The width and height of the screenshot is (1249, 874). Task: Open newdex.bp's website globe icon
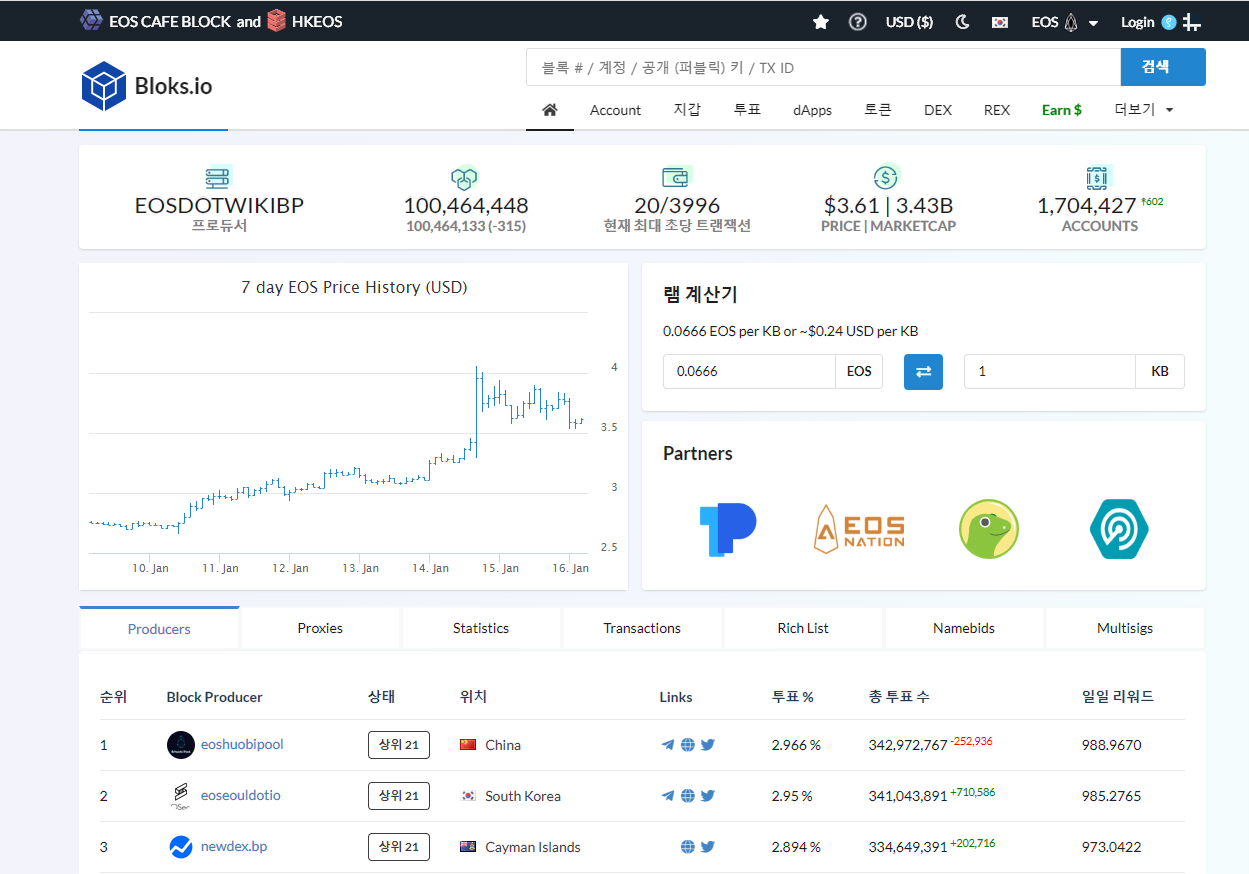pyautogui.click(x=688, y=846)
